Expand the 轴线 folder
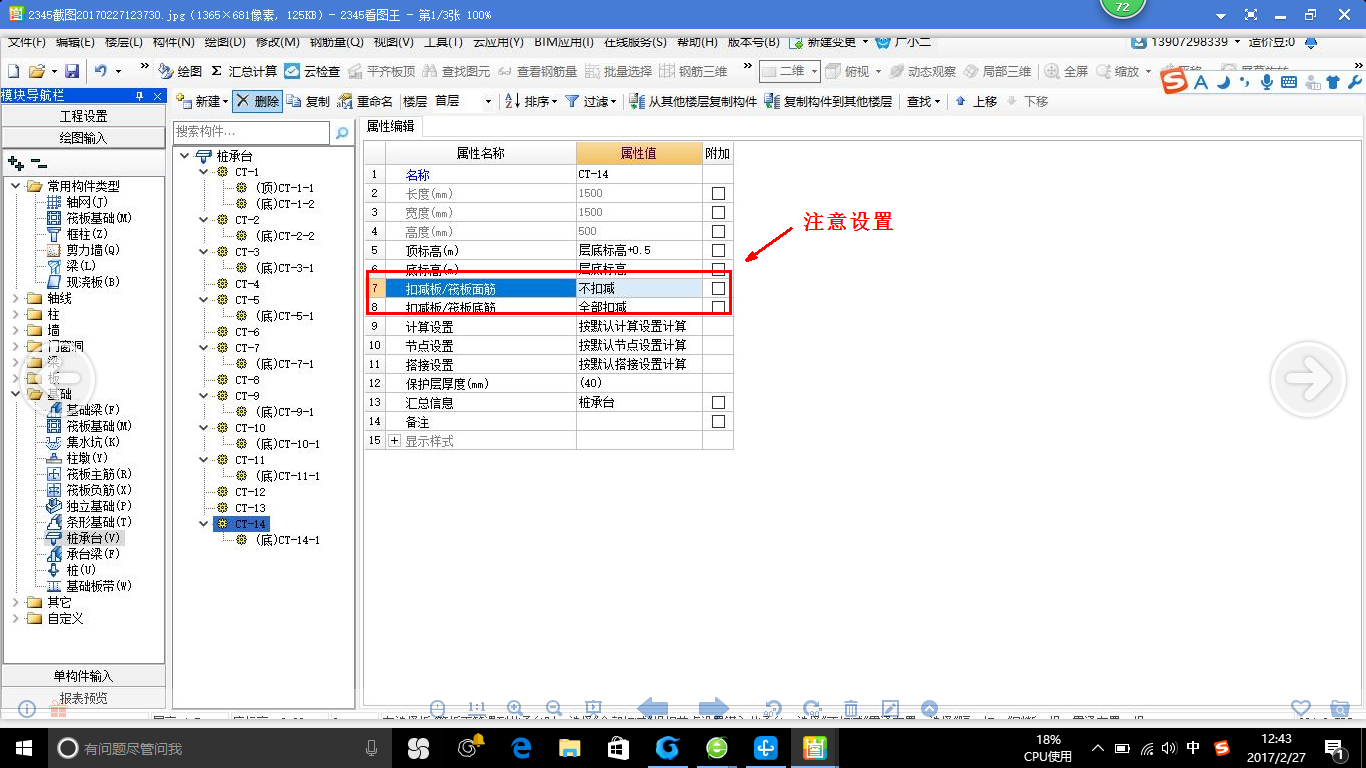This screenshot has width=1366, height=768. (15, 298)
